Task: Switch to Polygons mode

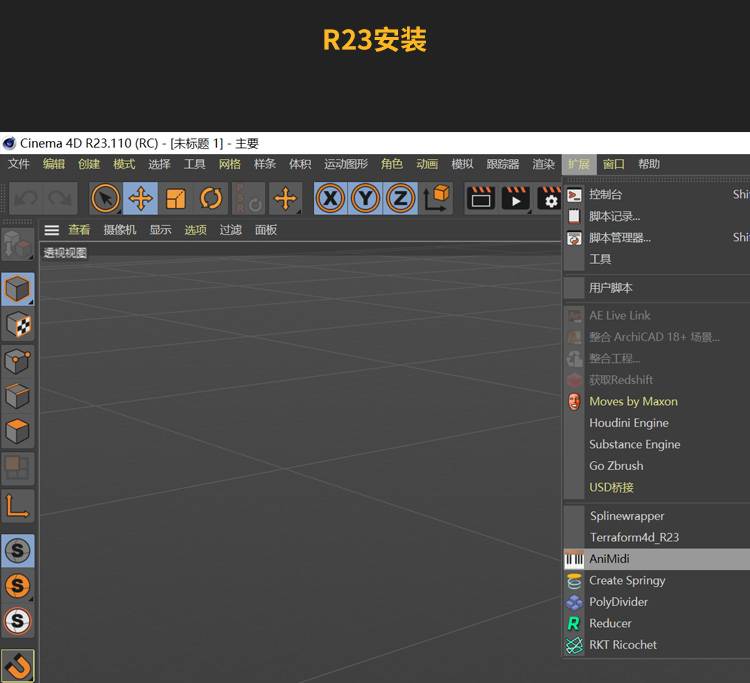Action: (x=18, y=431)
